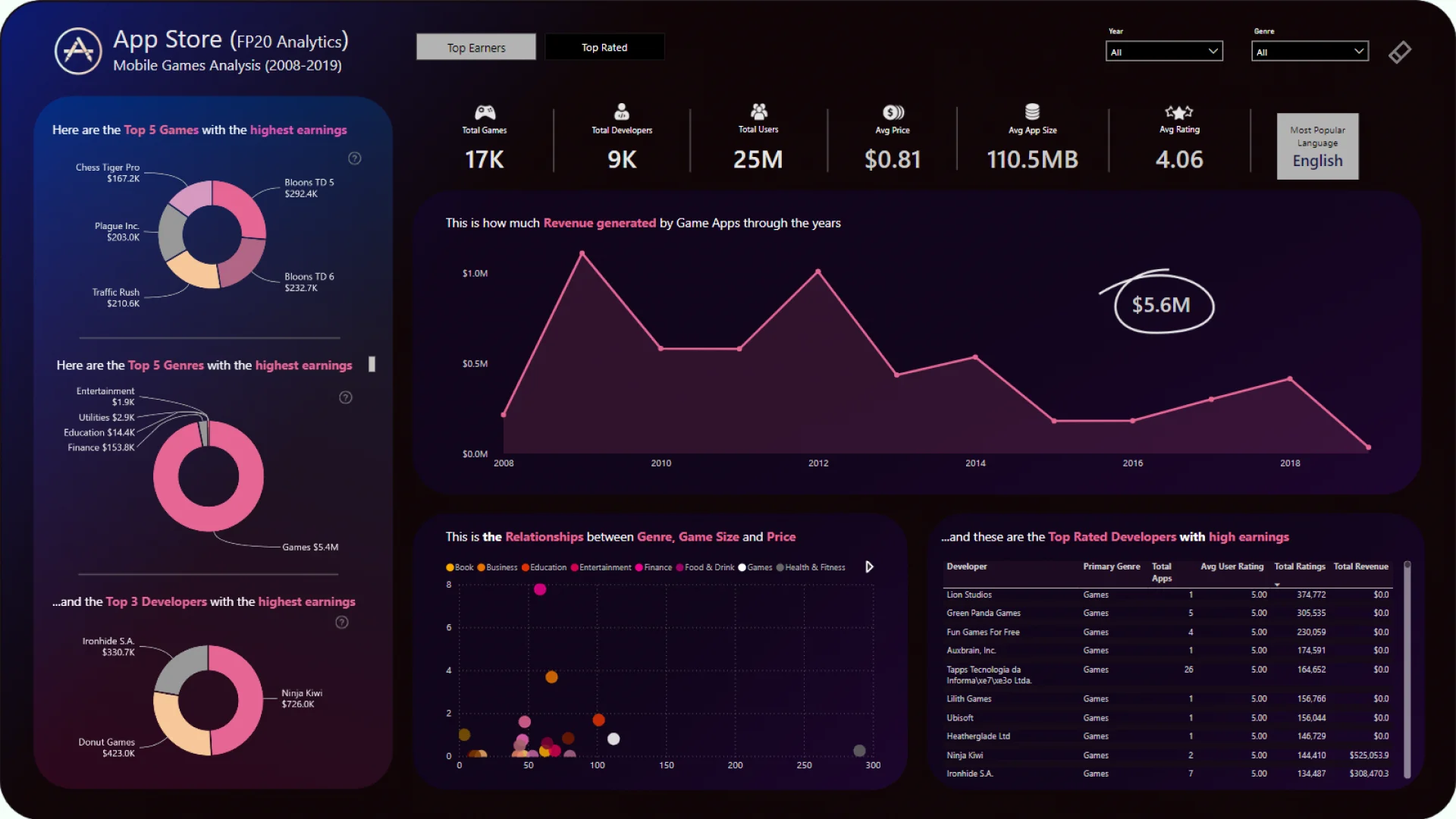The image size is (1456, 819).
Task: Click the 4.06 Avg Rating value
Action: coord(1179,159)
